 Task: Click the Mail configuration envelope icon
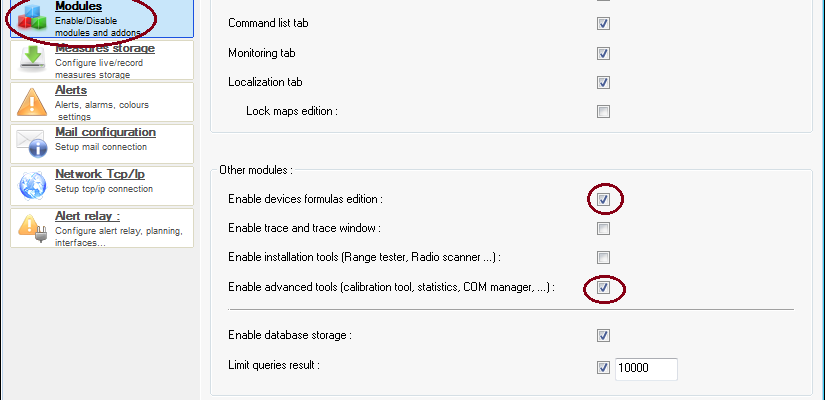click(32, 144)
